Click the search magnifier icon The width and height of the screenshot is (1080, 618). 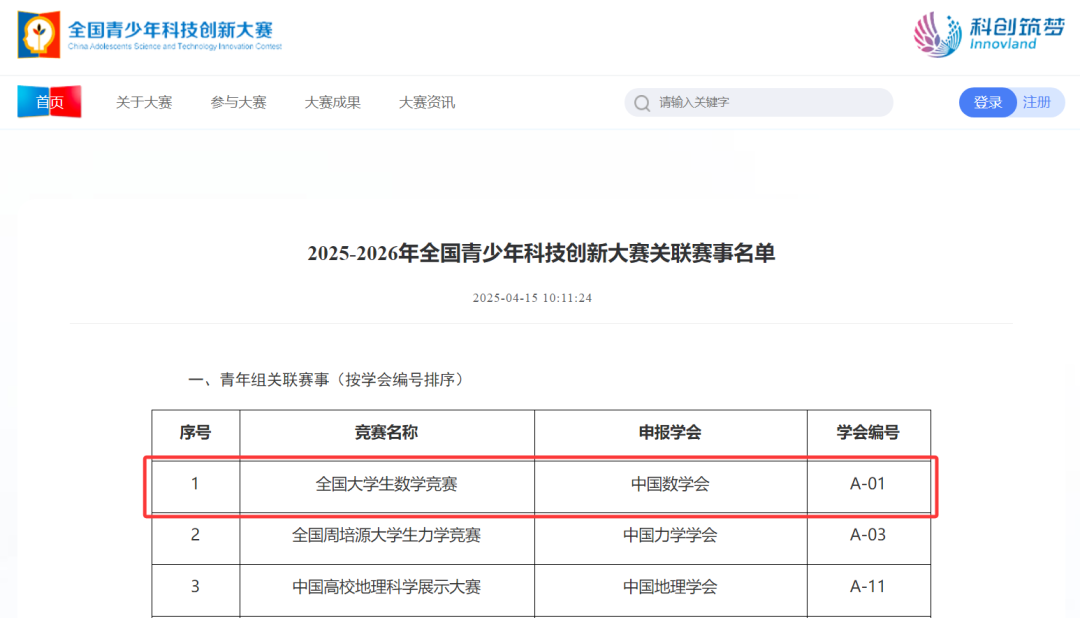[x=642, y=103]
